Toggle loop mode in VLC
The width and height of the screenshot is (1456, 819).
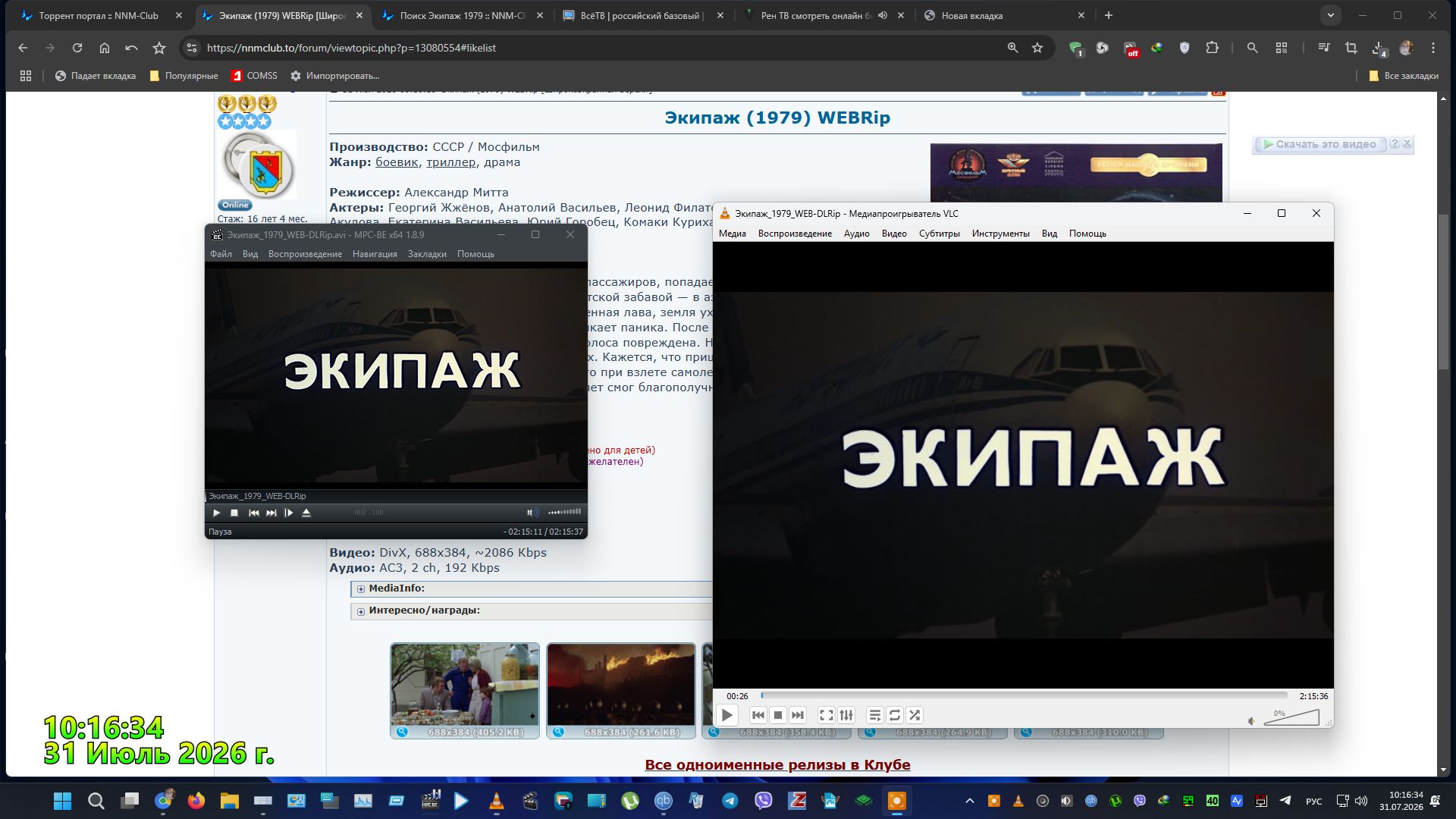[x=895, y=715]
